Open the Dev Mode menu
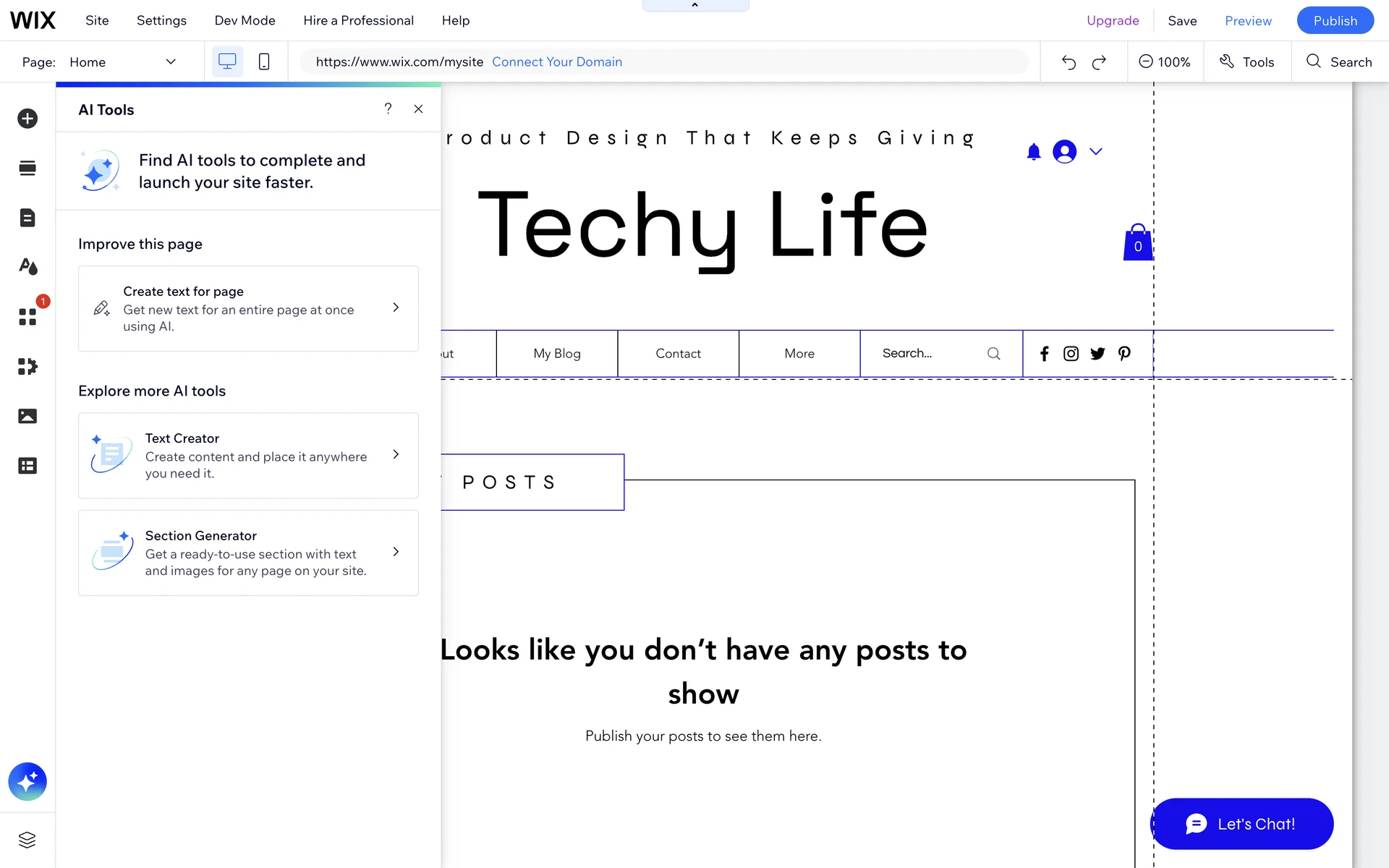 245,20
